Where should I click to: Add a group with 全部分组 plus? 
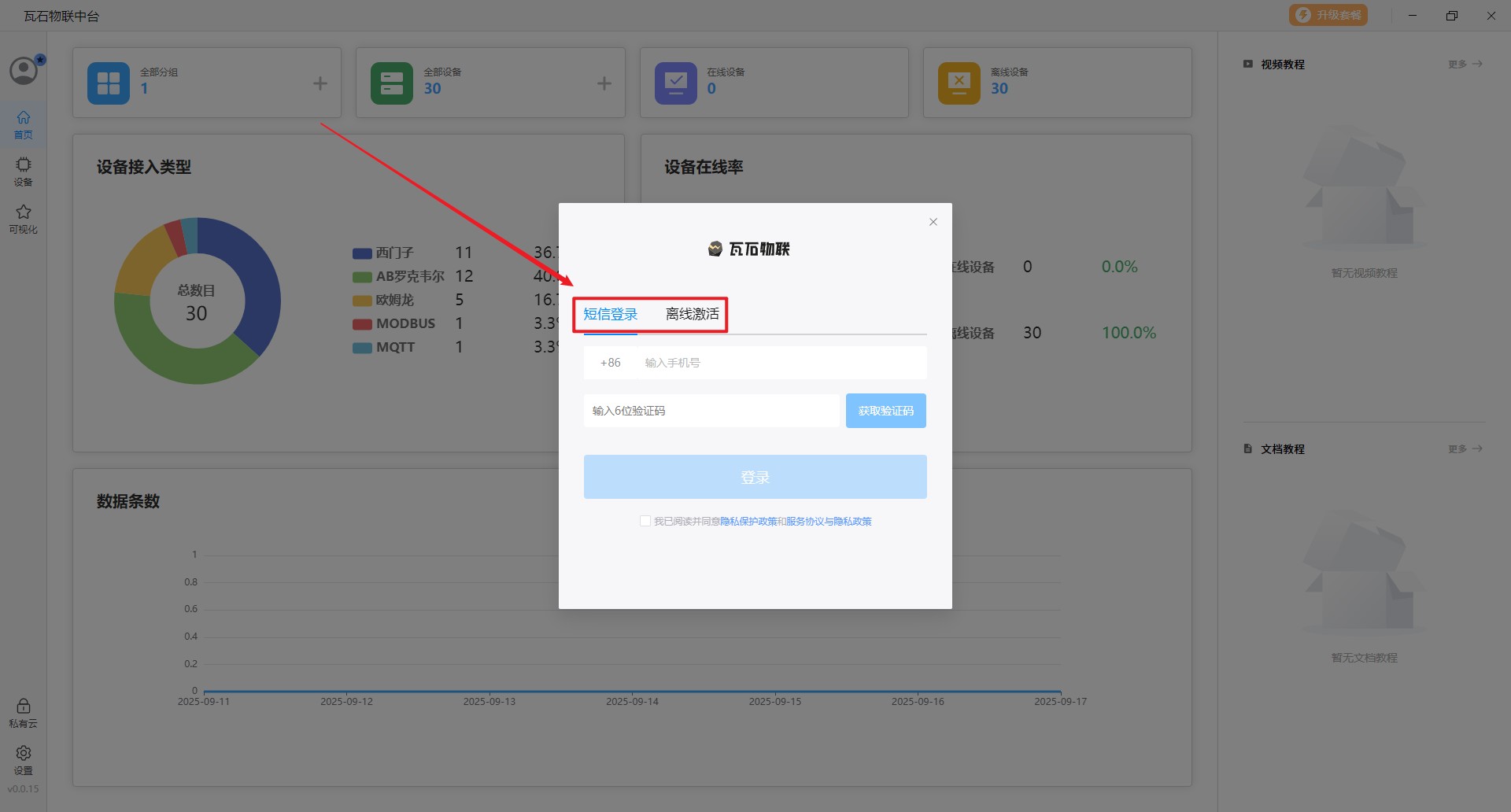[x=320, y=83]
